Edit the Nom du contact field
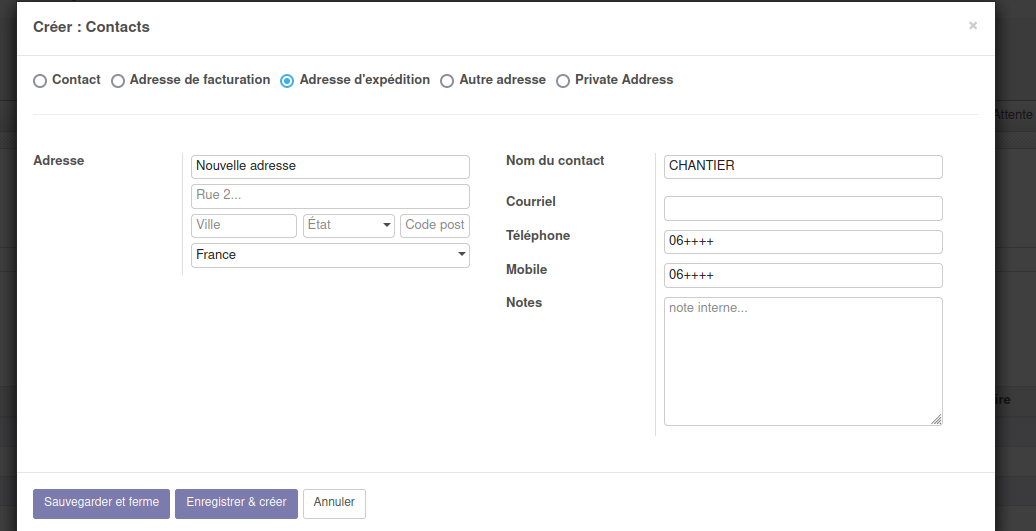 803,167
